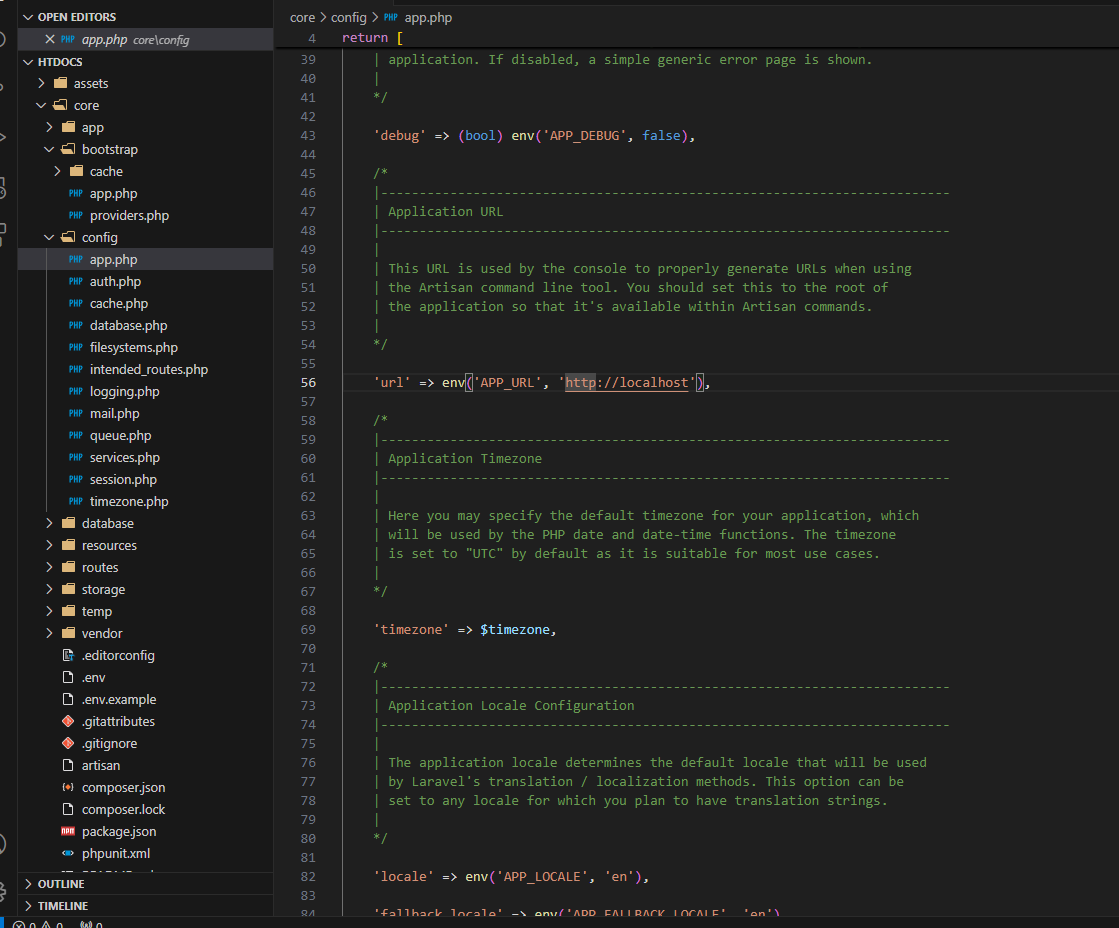Collapse the config folder chevron
1119x928 pixels.
click(x=49, y=237)
